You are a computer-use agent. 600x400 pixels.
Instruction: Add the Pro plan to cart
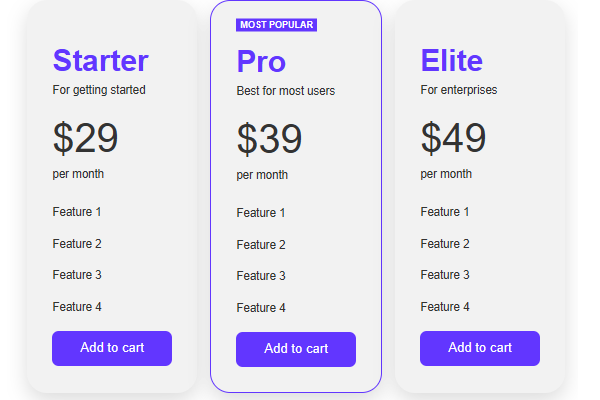[x=296, y=349]
